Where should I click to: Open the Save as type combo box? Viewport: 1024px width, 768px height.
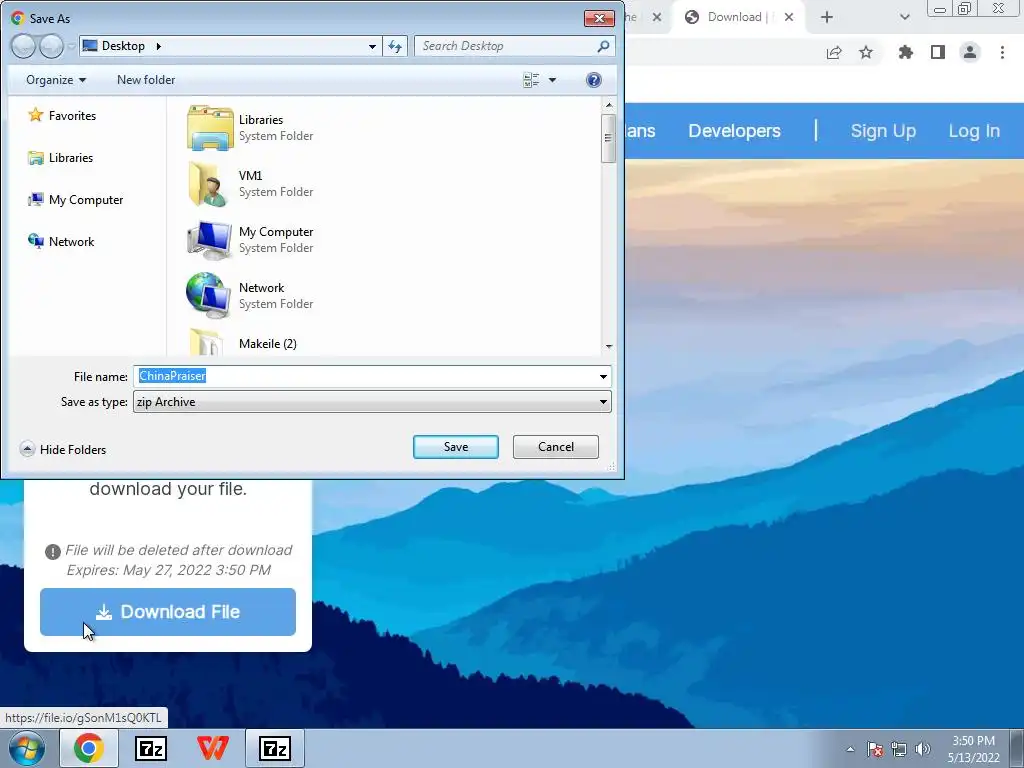[x=372, y=402]
